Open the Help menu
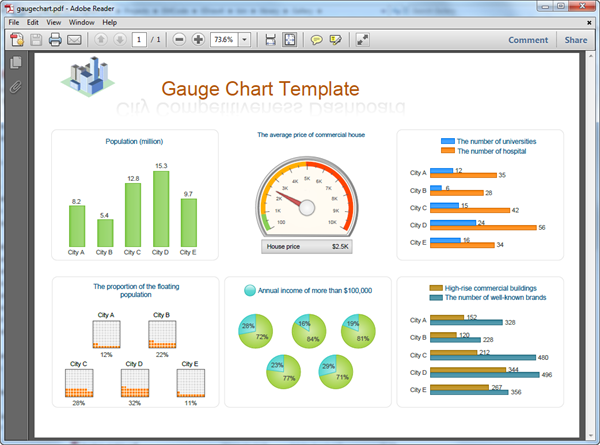This screenshot has height=445, width=600. pos(109,23)
